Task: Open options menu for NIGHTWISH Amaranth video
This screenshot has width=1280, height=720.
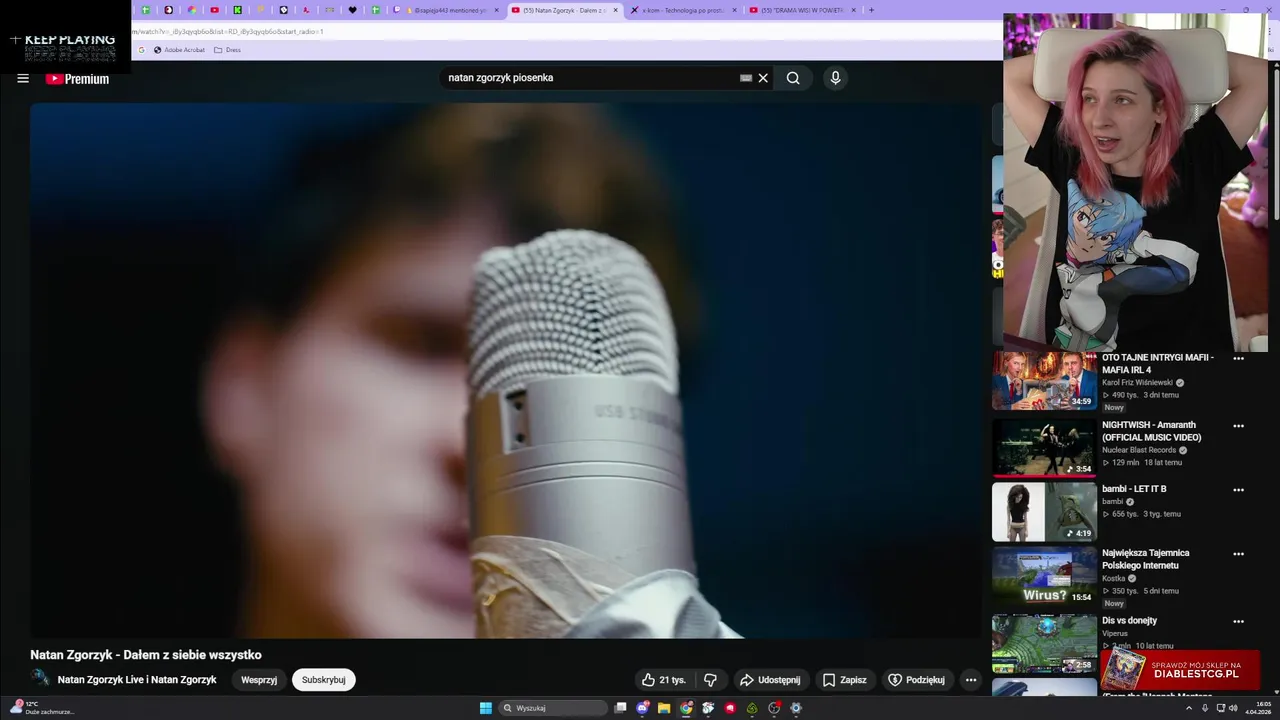Action: (x=1238, y=426)
